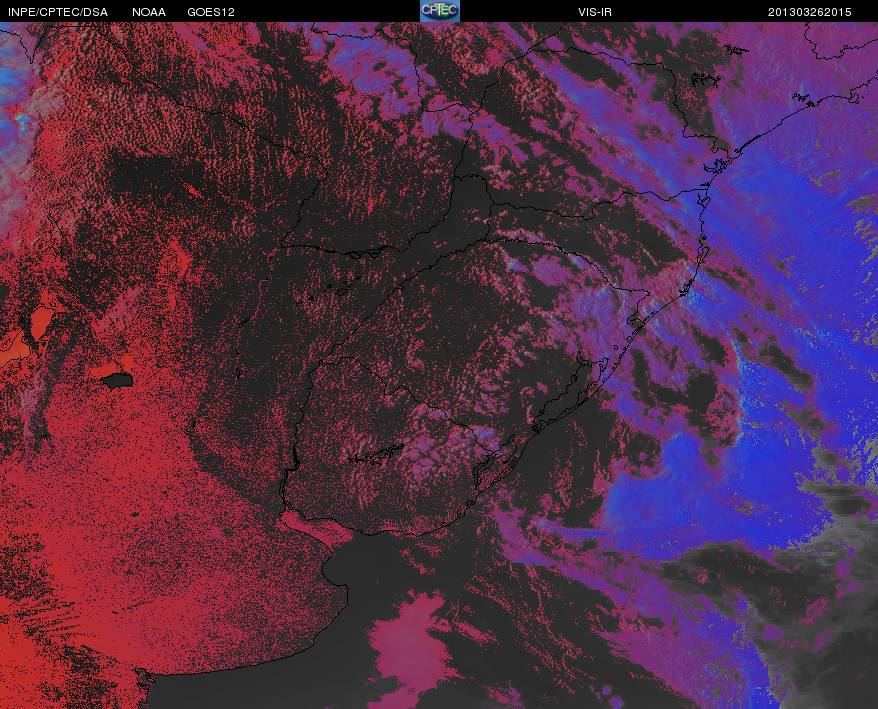Click the GOES12 satellite label

click(x=211, y=12)
